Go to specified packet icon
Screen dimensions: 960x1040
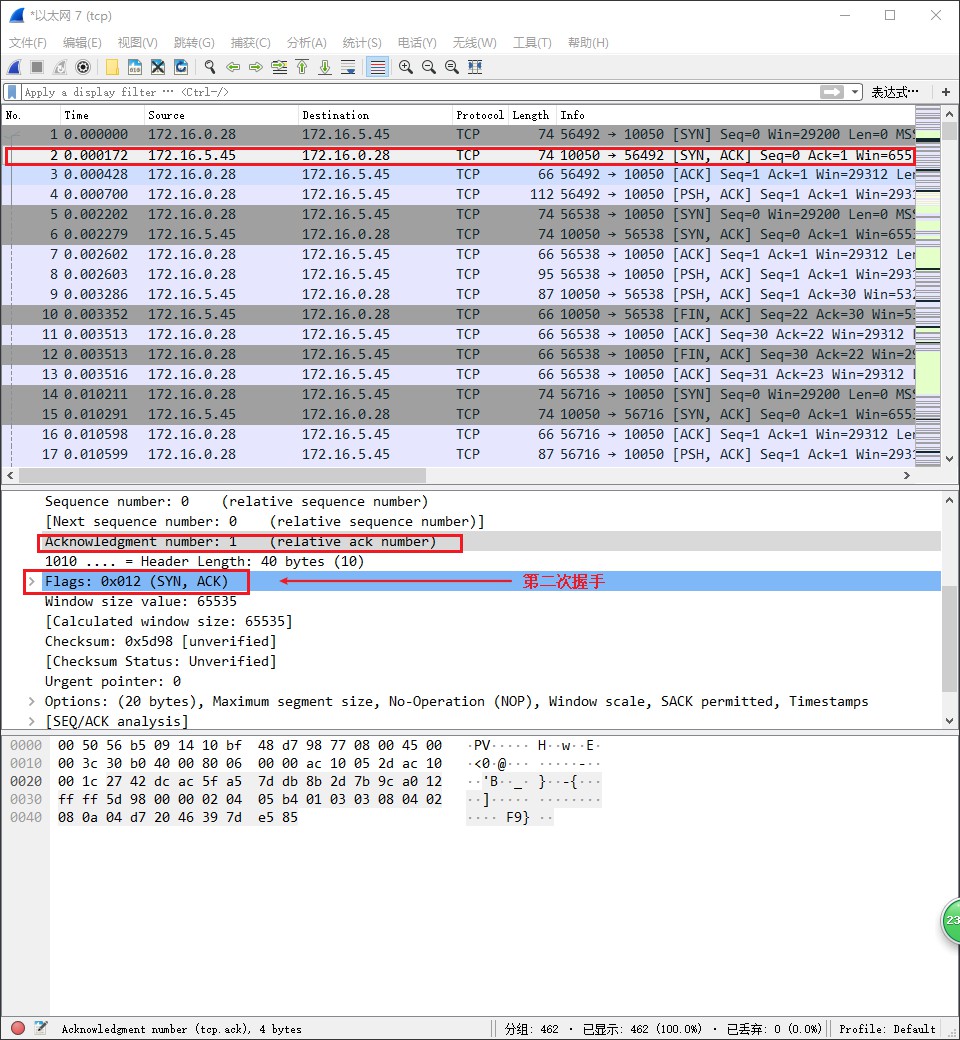pyautogui.click(x=279, y=67)
